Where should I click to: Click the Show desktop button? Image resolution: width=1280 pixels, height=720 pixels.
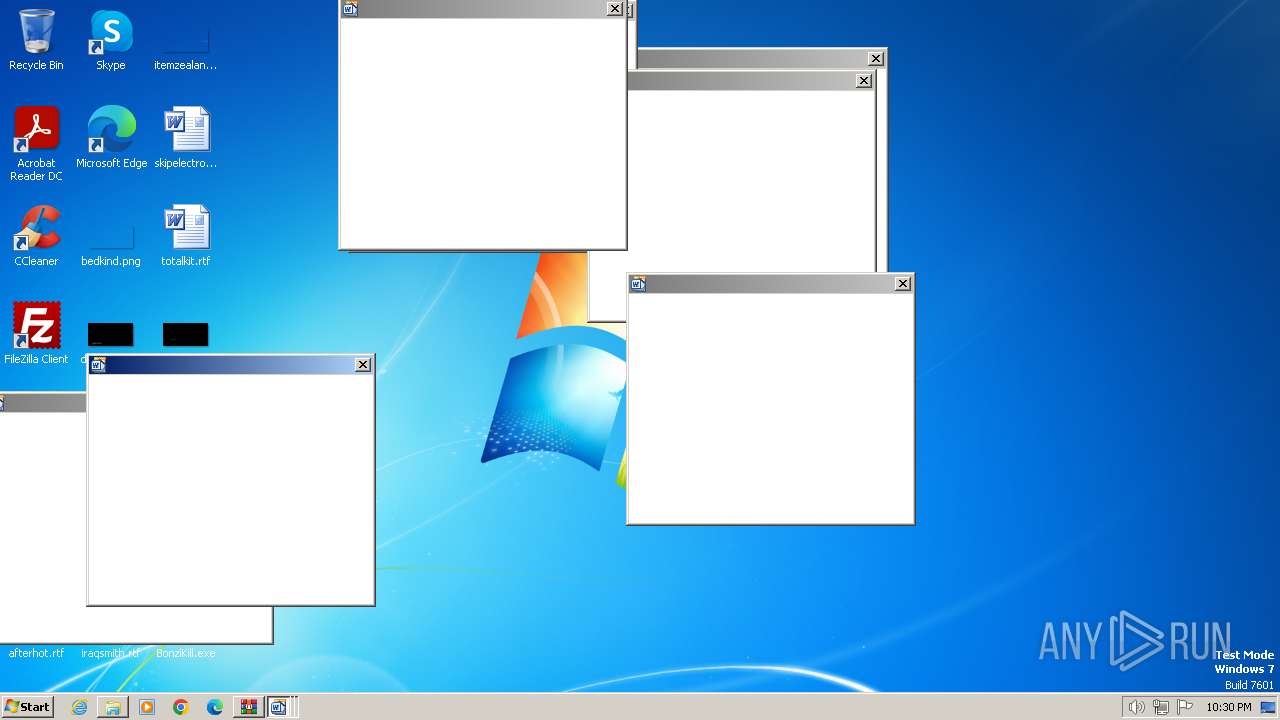click(x=1268, y=707)
